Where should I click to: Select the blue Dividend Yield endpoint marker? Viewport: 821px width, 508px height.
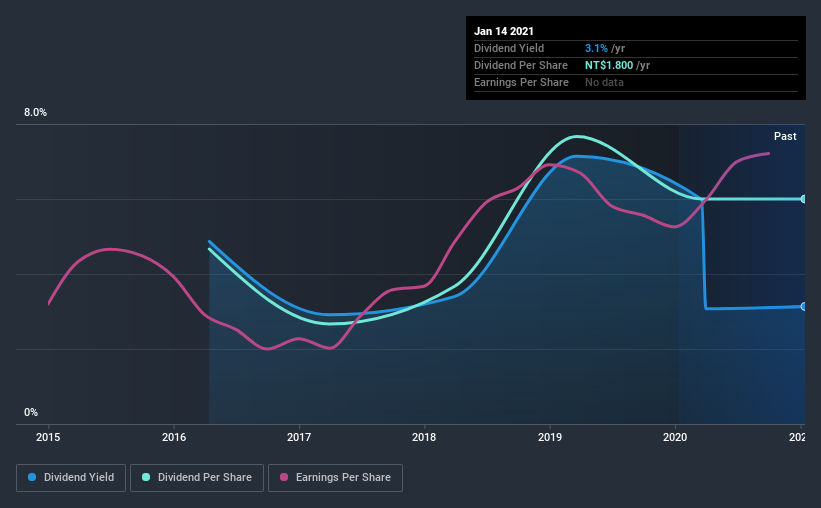click(804, 306)
